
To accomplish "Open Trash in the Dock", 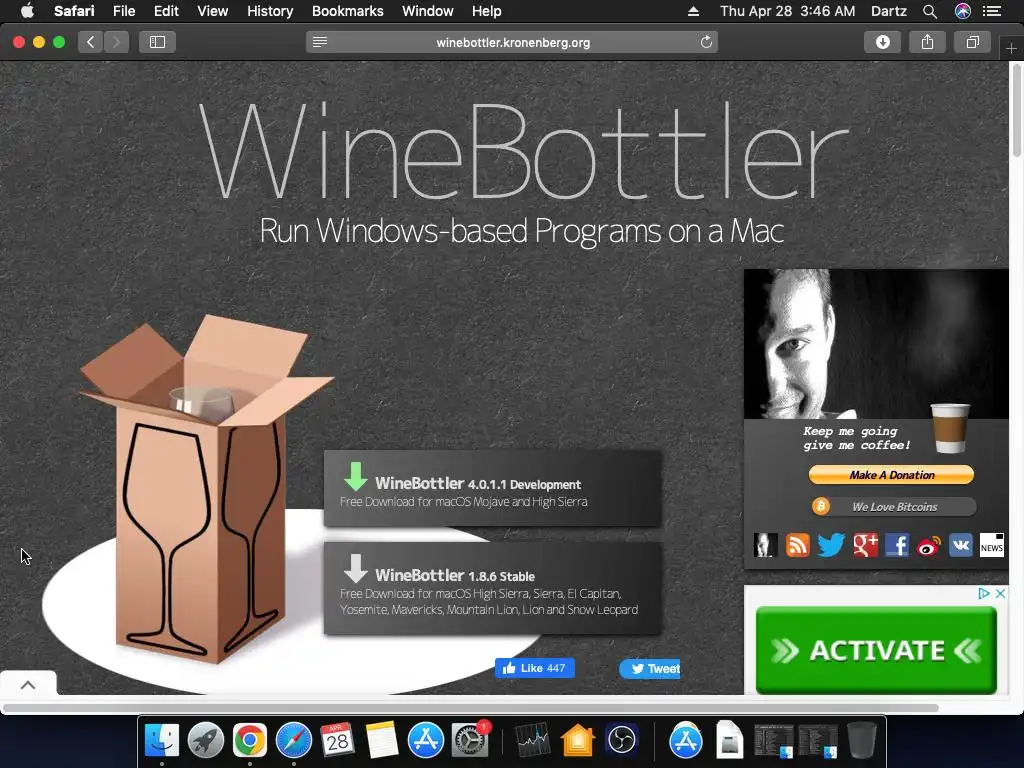I will (x=861, y=741).
